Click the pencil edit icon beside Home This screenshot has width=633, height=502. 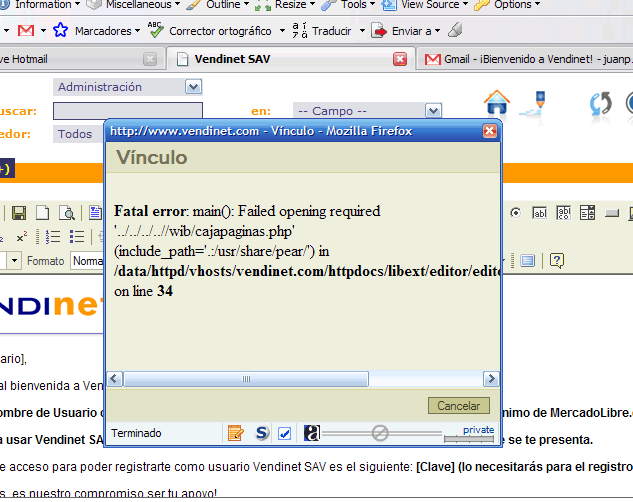pos(532,103)
